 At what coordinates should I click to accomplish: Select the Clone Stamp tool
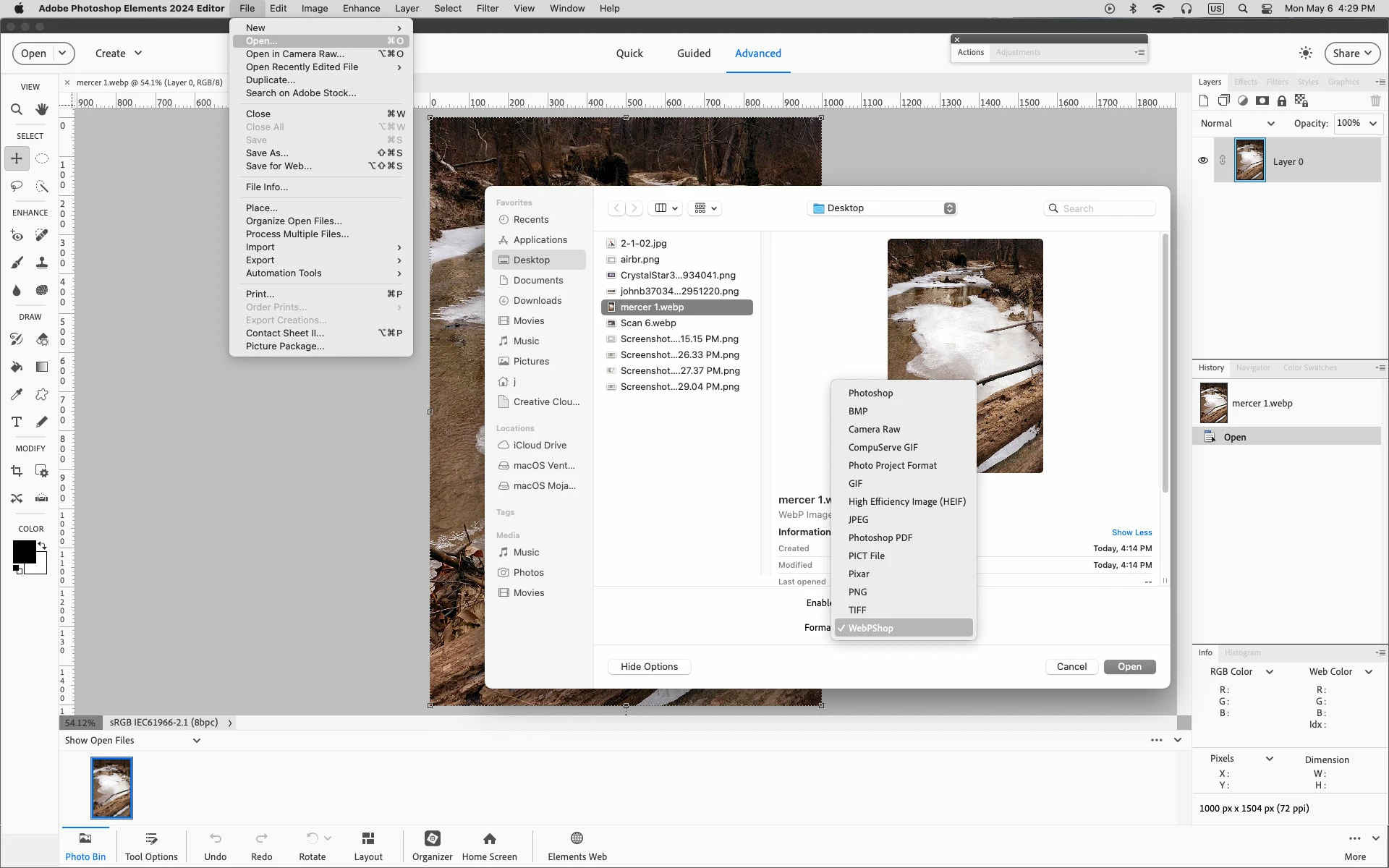(42, 263)
